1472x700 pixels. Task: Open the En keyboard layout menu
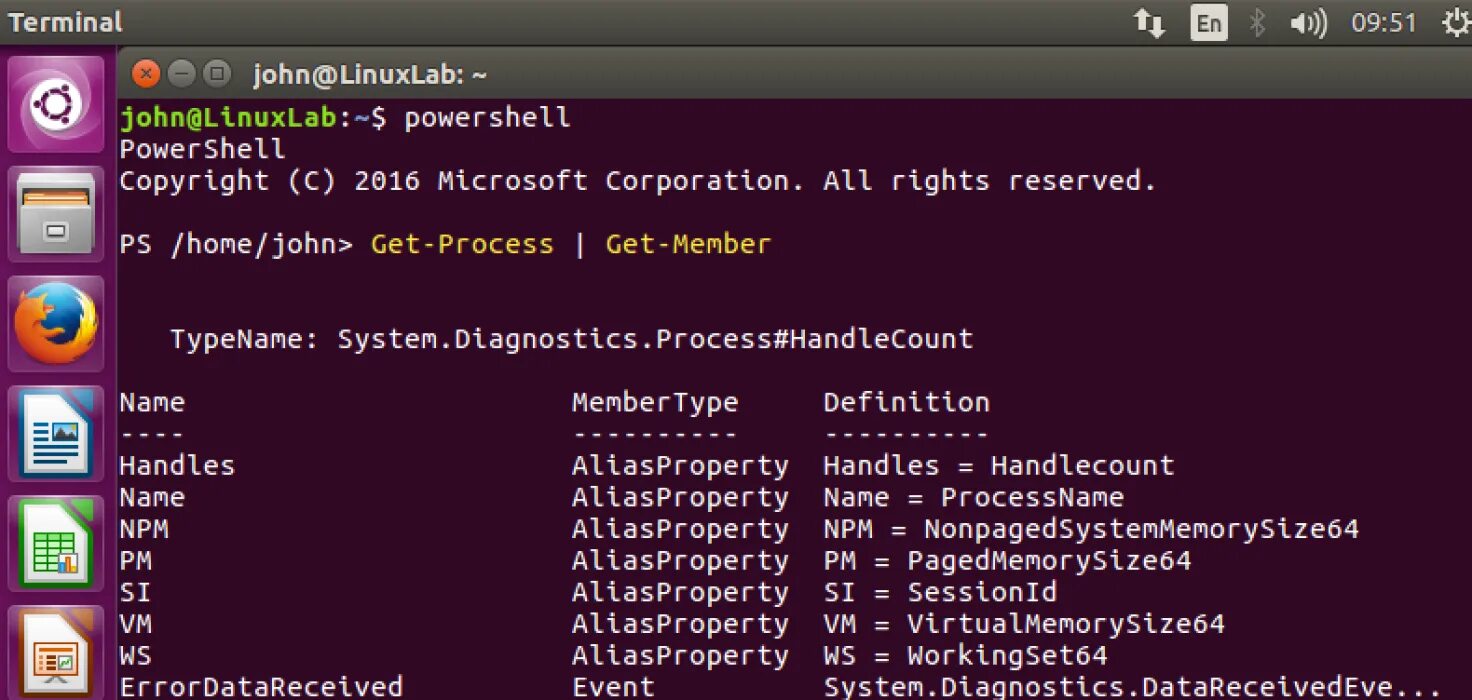(1208, 23)
